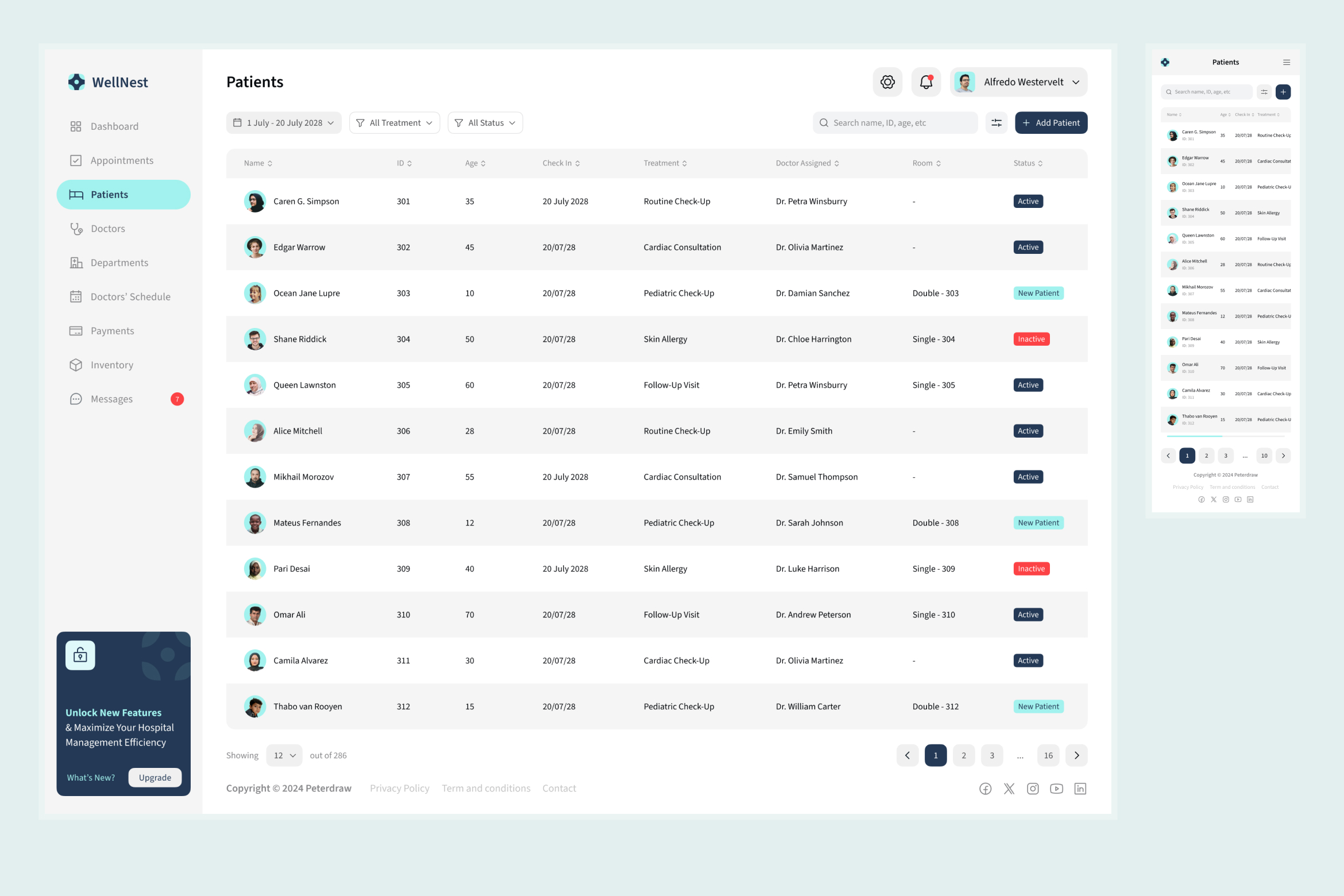Click the Add Patient button
Viewport: 1344px width, 896px height.
[x=1051, y=123]
